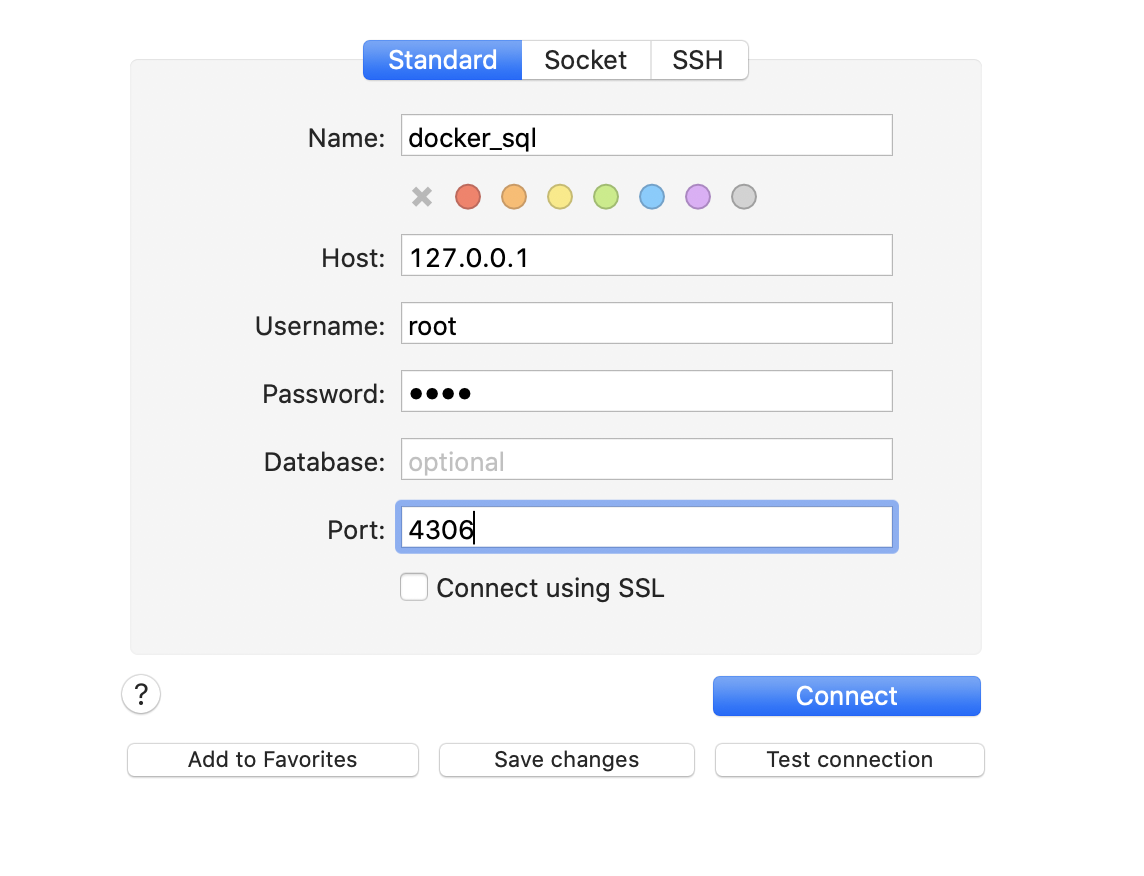Enable Connect using SSL checkbox

414,587
